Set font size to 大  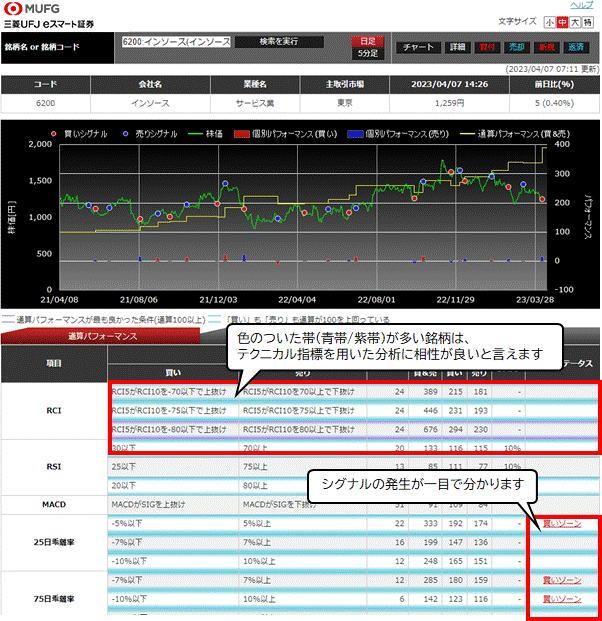click(x=575, y=22)
